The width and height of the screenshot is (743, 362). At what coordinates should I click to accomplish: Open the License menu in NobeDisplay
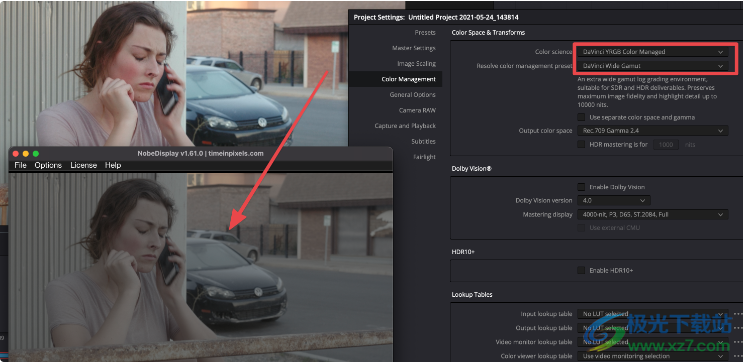83,165
